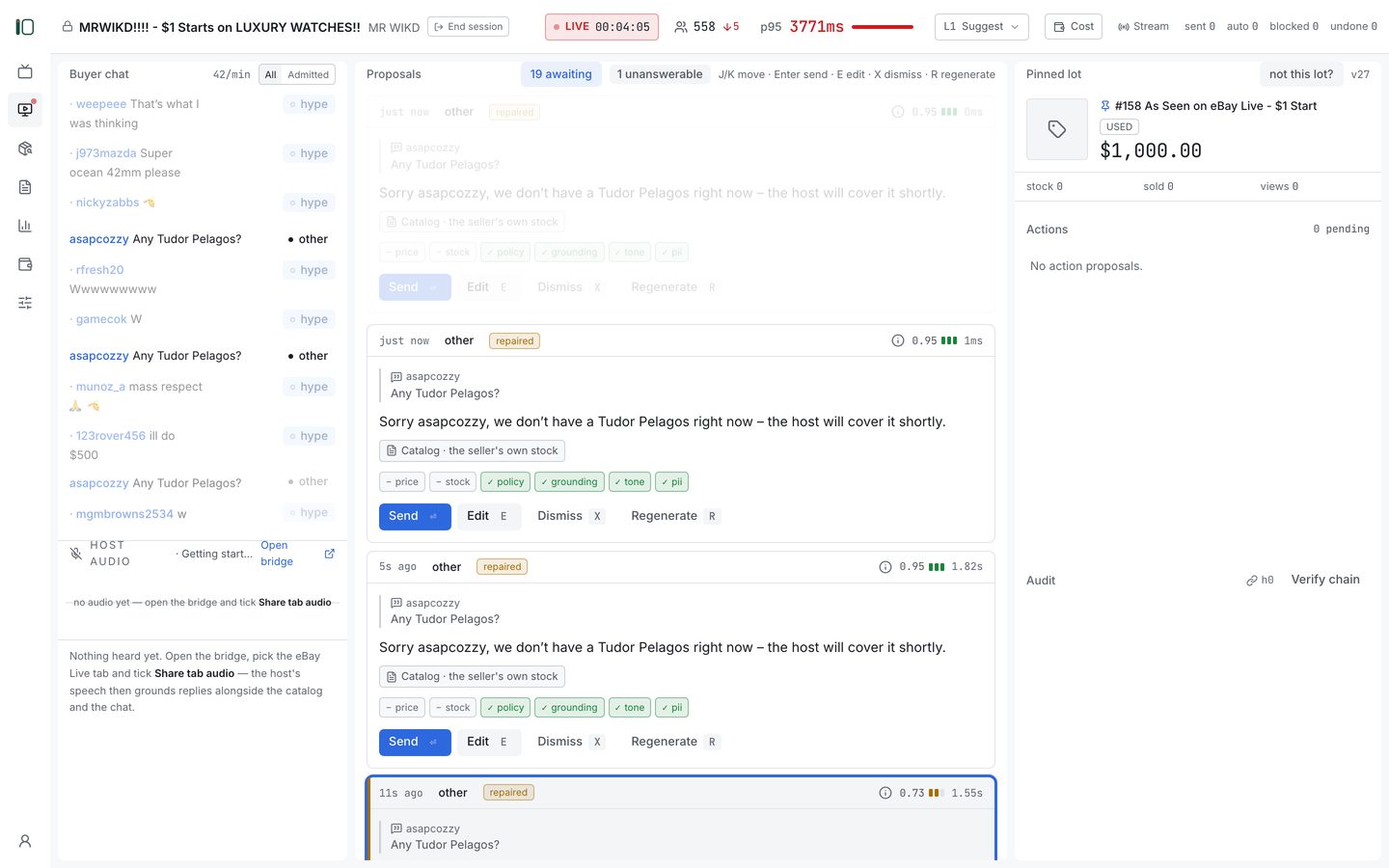Image resolution: width=1389 pixels, height=868 pixels.
Task: Regenerate the 5s ago proposal
Action: tap(674, 742)
